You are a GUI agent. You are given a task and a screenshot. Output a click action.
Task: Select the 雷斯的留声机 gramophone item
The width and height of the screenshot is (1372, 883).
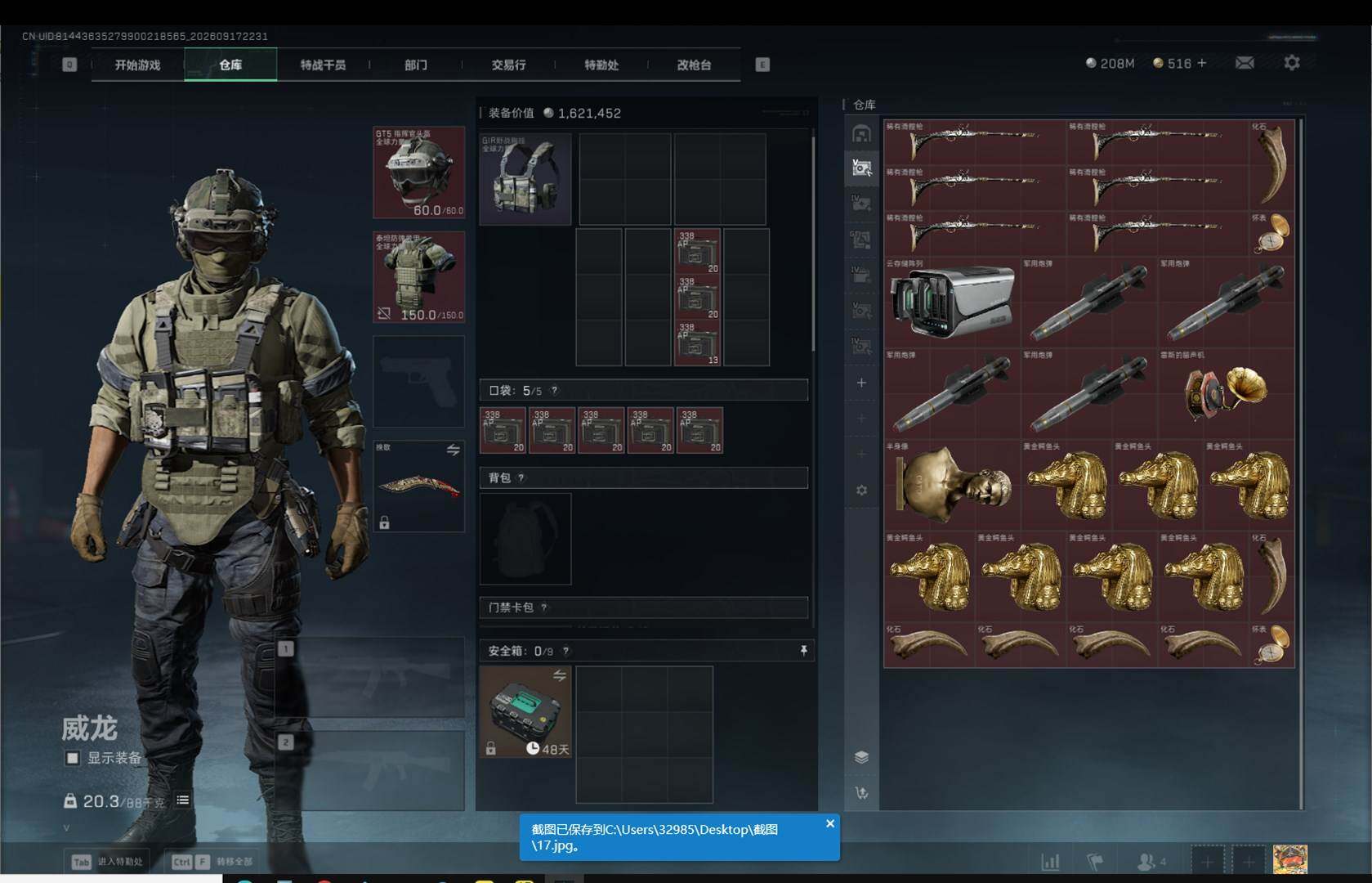click(1226, 393)
